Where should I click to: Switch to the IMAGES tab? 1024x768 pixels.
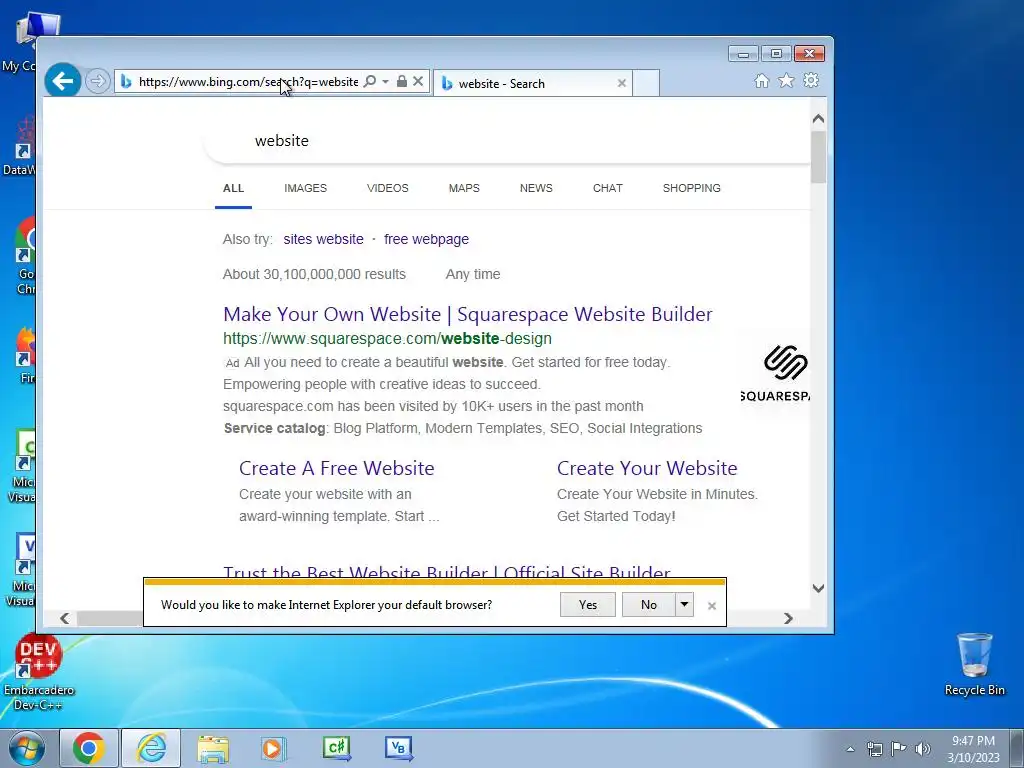tap(306, 188)
